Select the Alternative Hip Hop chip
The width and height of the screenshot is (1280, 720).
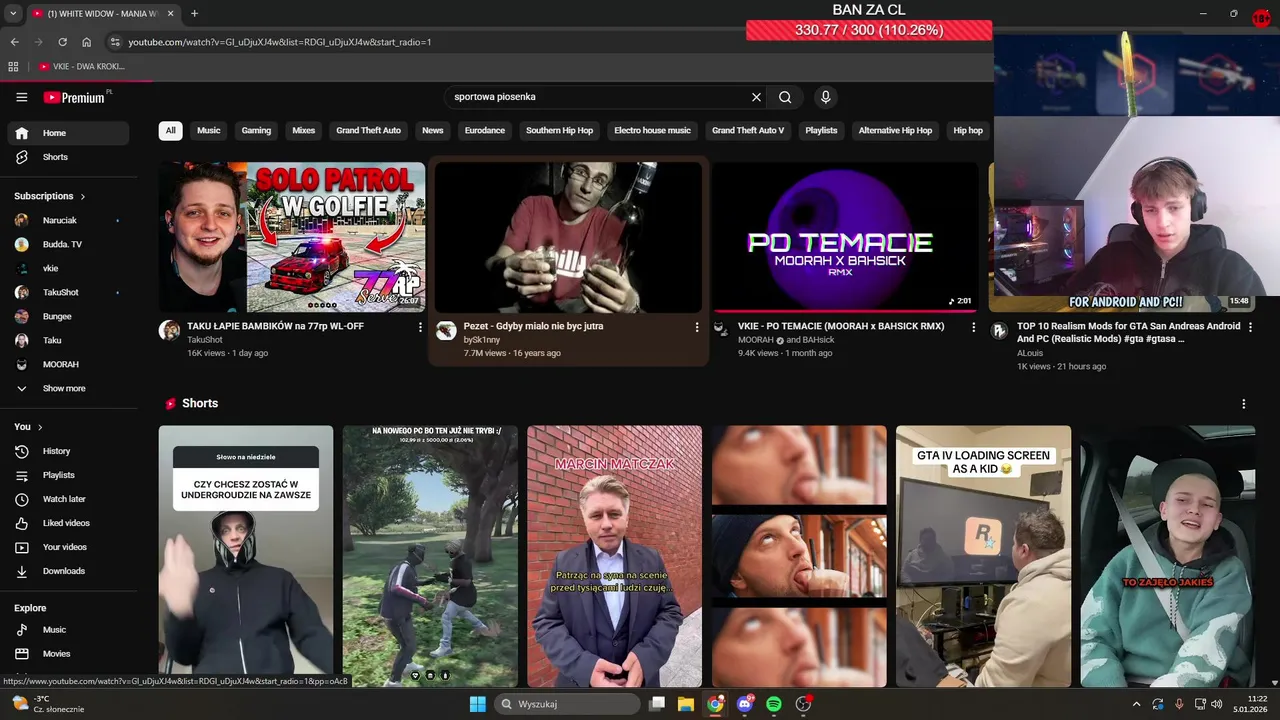895,130
